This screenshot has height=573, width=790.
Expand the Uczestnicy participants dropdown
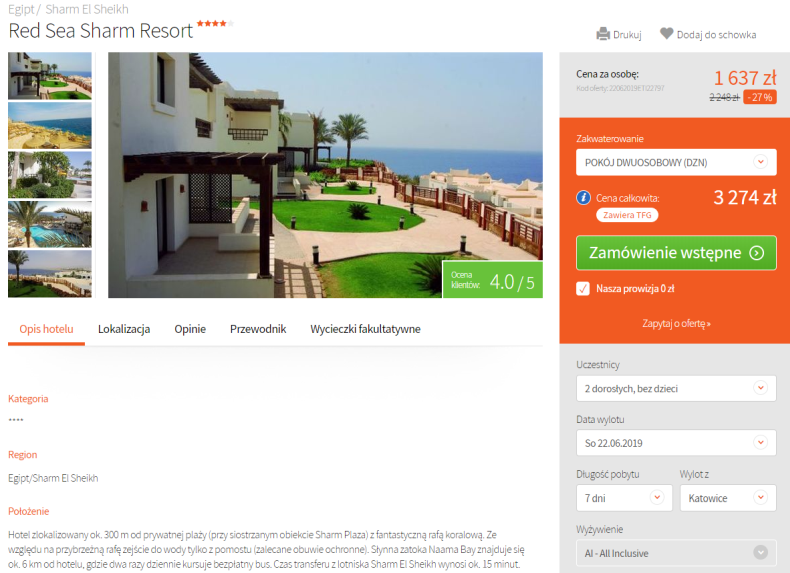[x=676, y=389]
